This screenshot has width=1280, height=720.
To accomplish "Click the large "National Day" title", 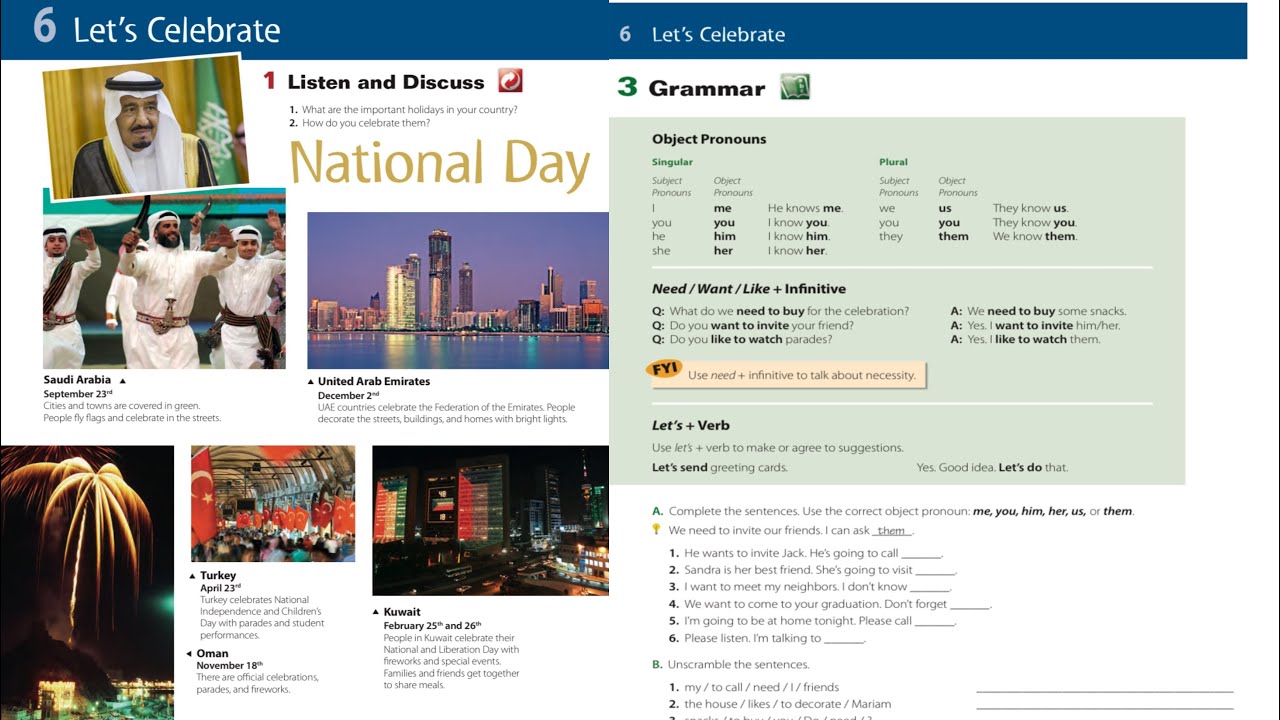I will [x=440, y=165].
